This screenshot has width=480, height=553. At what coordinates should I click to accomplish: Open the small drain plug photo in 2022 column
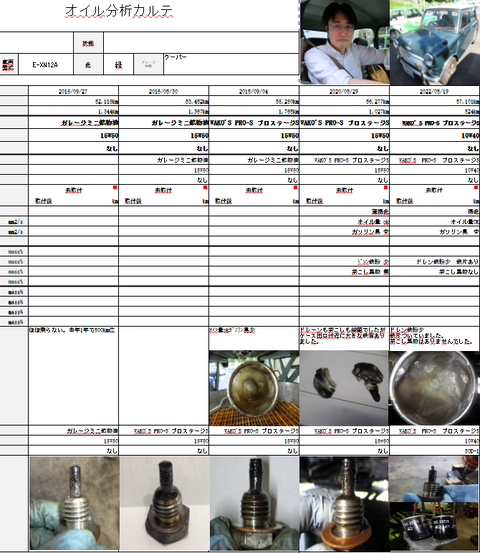(435, 479)
